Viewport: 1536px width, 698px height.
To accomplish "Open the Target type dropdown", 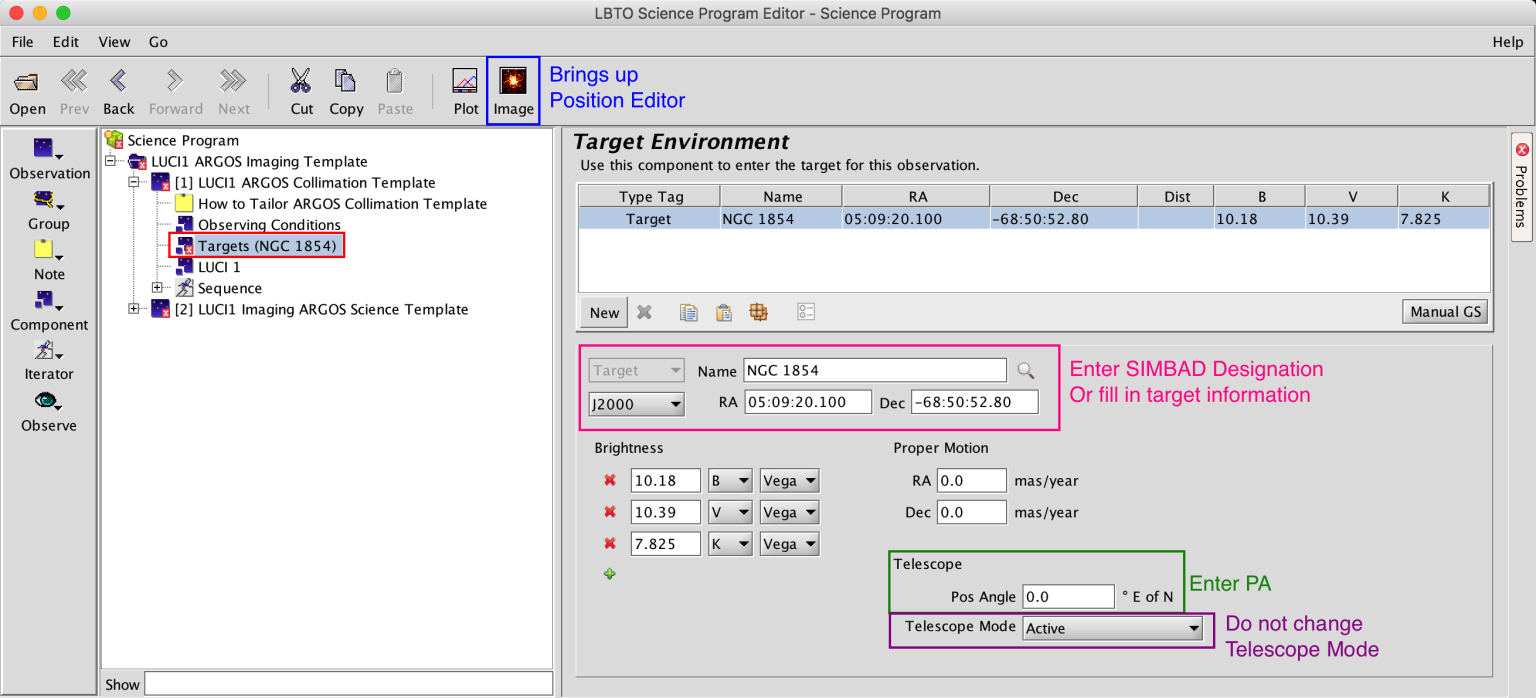I will click(637, 370).
